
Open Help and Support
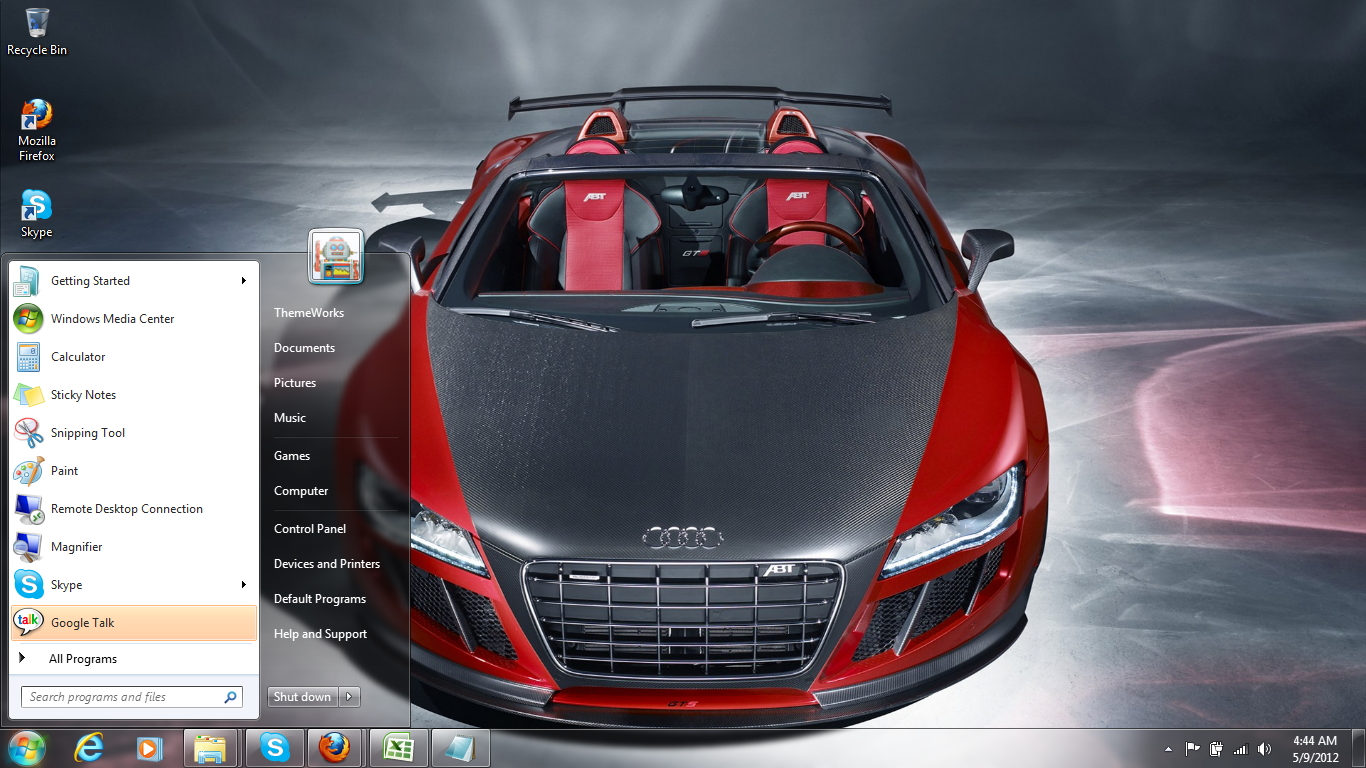(320, 634)
